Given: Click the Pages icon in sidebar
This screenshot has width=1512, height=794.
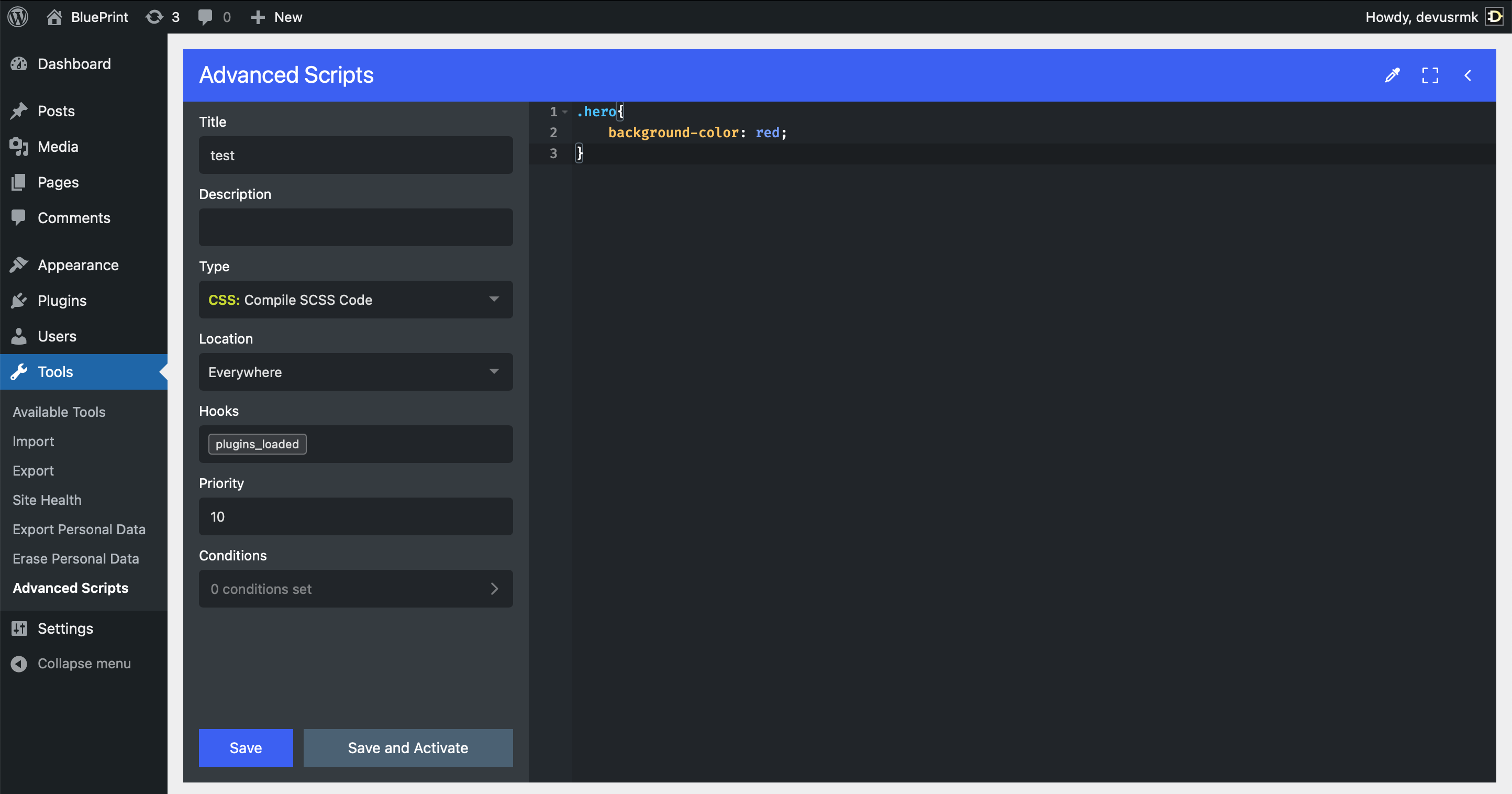Looking at the screenshot, I should click(19, 182).
